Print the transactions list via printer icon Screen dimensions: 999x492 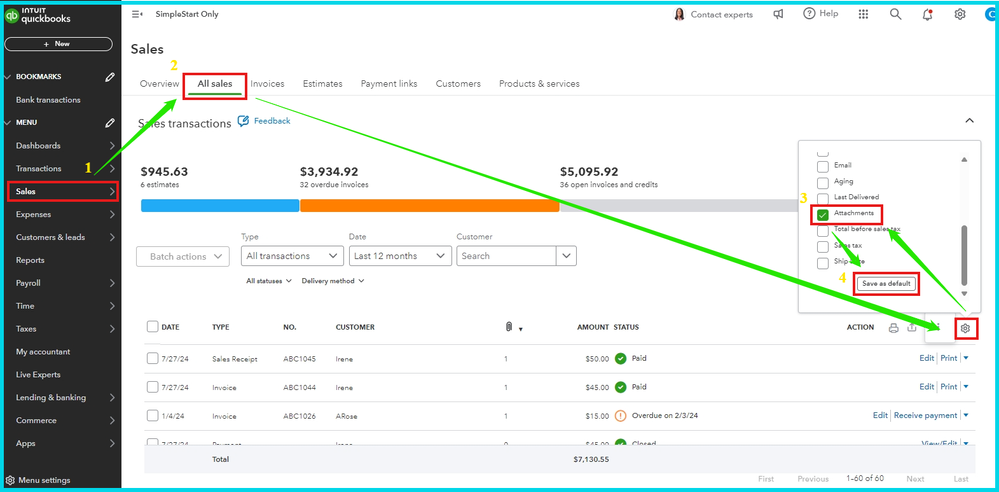tap(894, 328)
